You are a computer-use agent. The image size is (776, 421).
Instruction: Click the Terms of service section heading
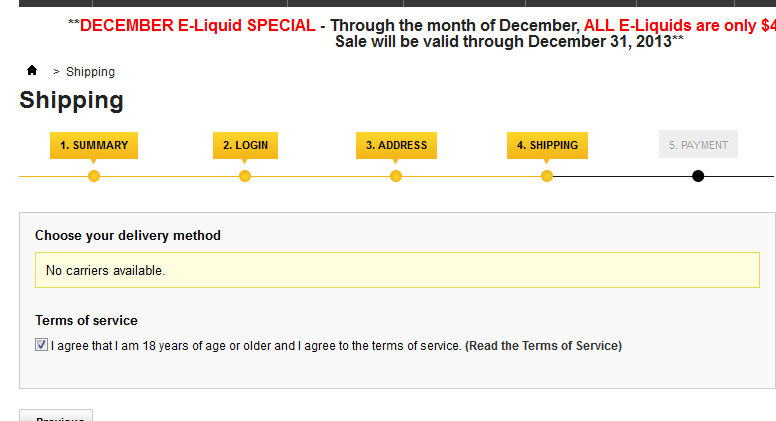pyautogui.click(x=86, y=320)
